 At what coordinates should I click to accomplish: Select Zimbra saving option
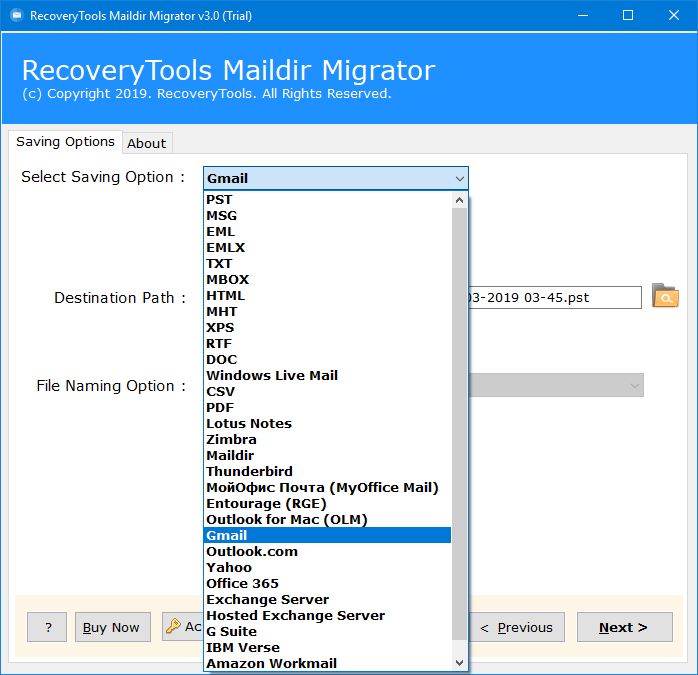[327, 439]
